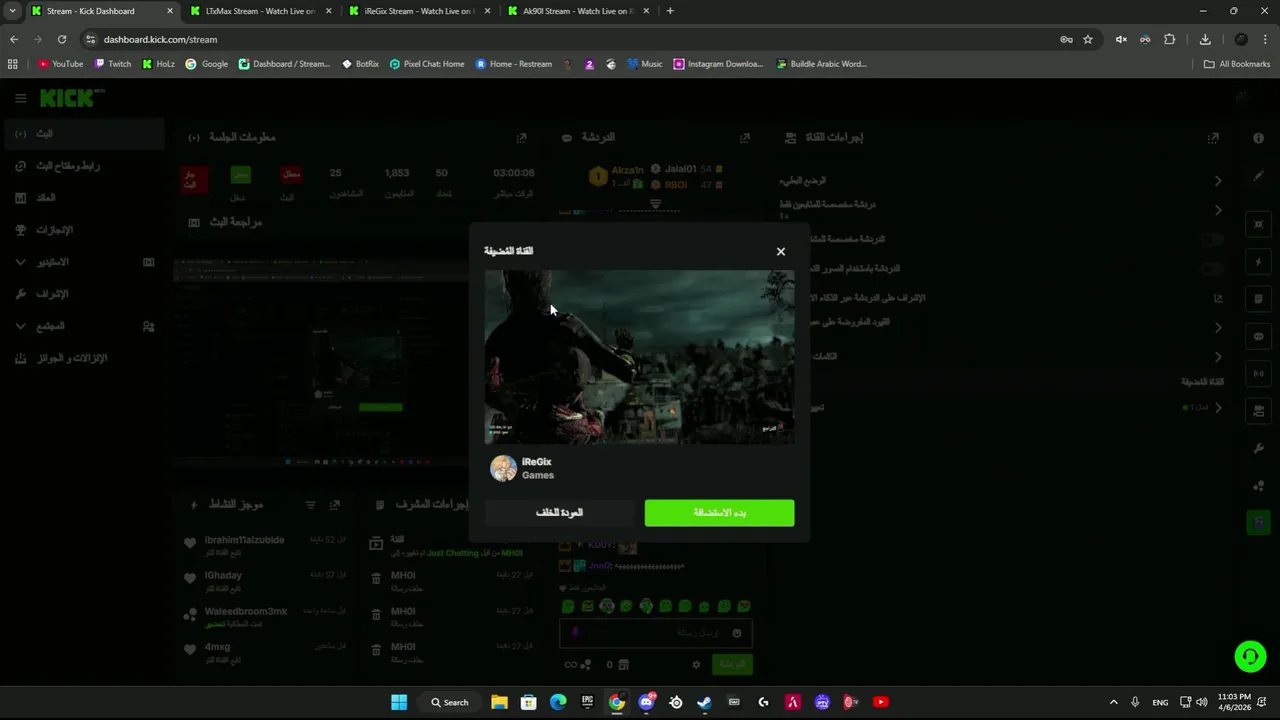This screenshot has width=1280, height=720.
Task: Open the ENG language switcher
Action: [x=1160, y=702]
